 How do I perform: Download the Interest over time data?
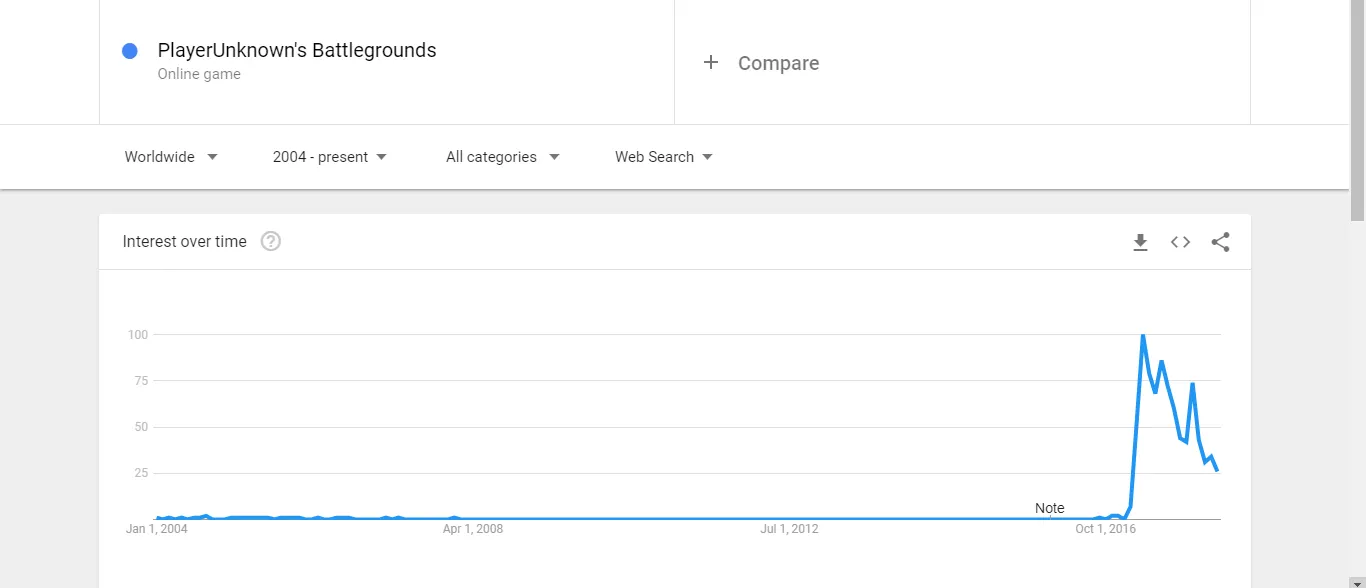click(1140, 242)
